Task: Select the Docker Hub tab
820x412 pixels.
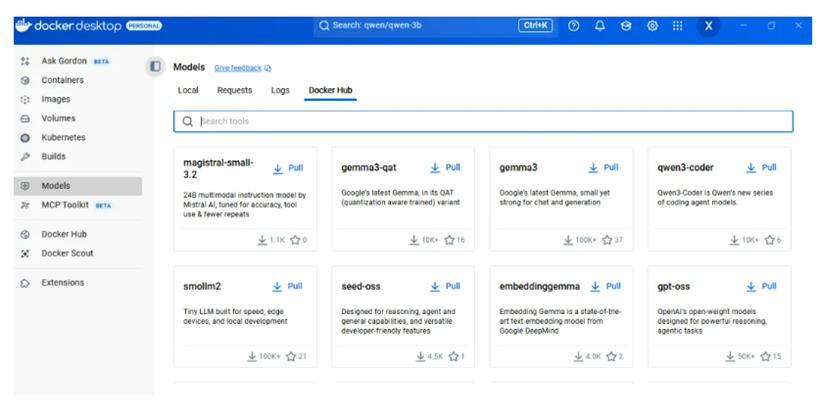Action: tap(331, 90)
